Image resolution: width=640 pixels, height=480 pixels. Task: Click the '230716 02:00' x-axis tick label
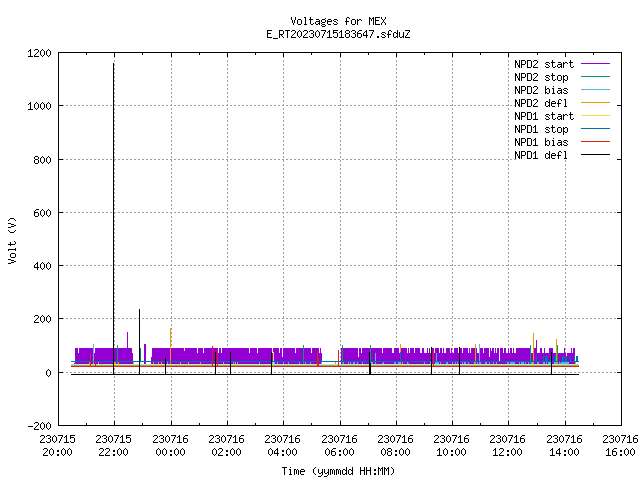[226, 446]
